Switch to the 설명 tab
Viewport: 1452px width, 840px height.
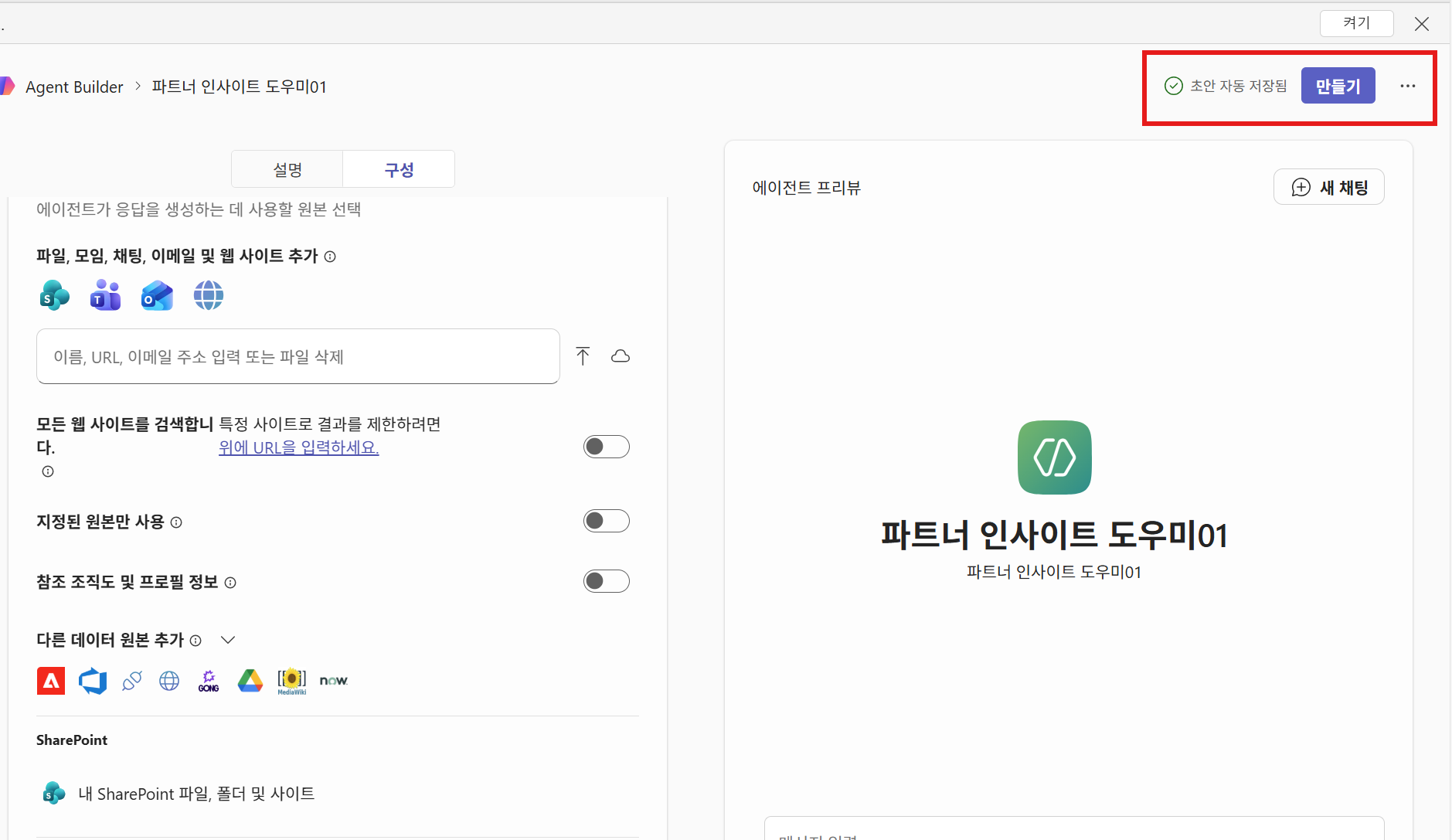pos(287,169)
